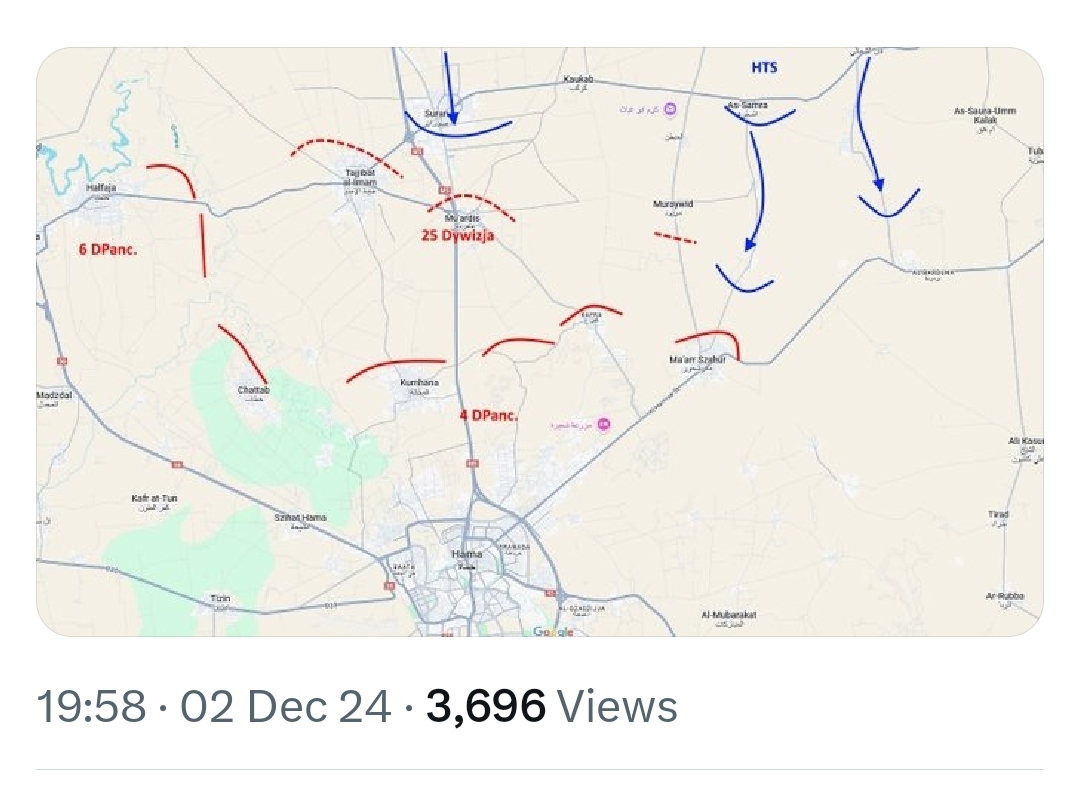Screen dimensions: 1080x798
Task: Click the Tajjbat al-Imam town label
Action: (362, 177)
